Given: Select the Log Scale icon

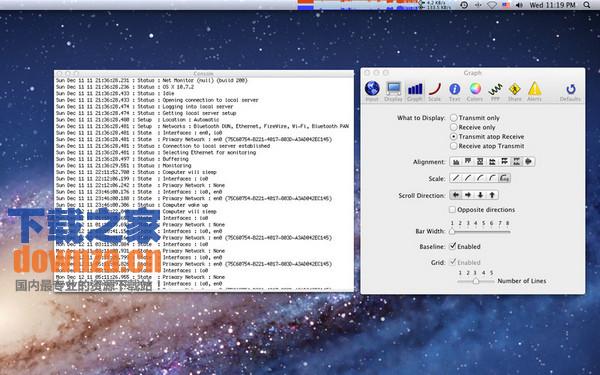Looking at the screenshot, I should point(505,178).
